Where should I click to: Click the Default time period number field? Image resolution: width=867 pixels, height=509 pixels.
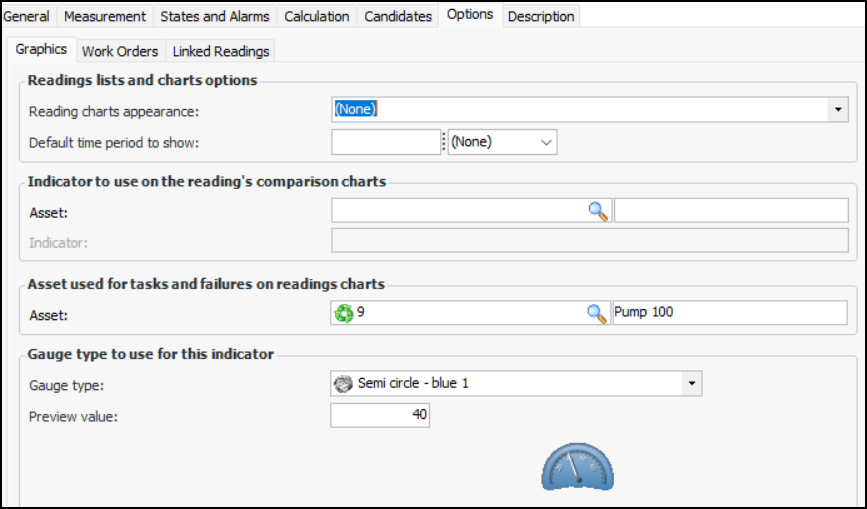[x=385, y=142]
